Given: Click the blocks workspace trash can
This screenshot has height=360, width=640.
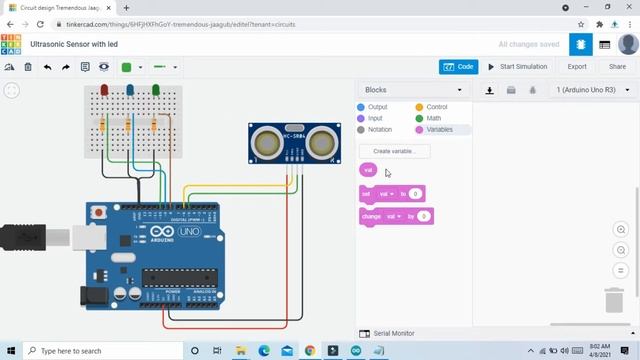Looking at the screenshot, I should (x=614, y=300).
